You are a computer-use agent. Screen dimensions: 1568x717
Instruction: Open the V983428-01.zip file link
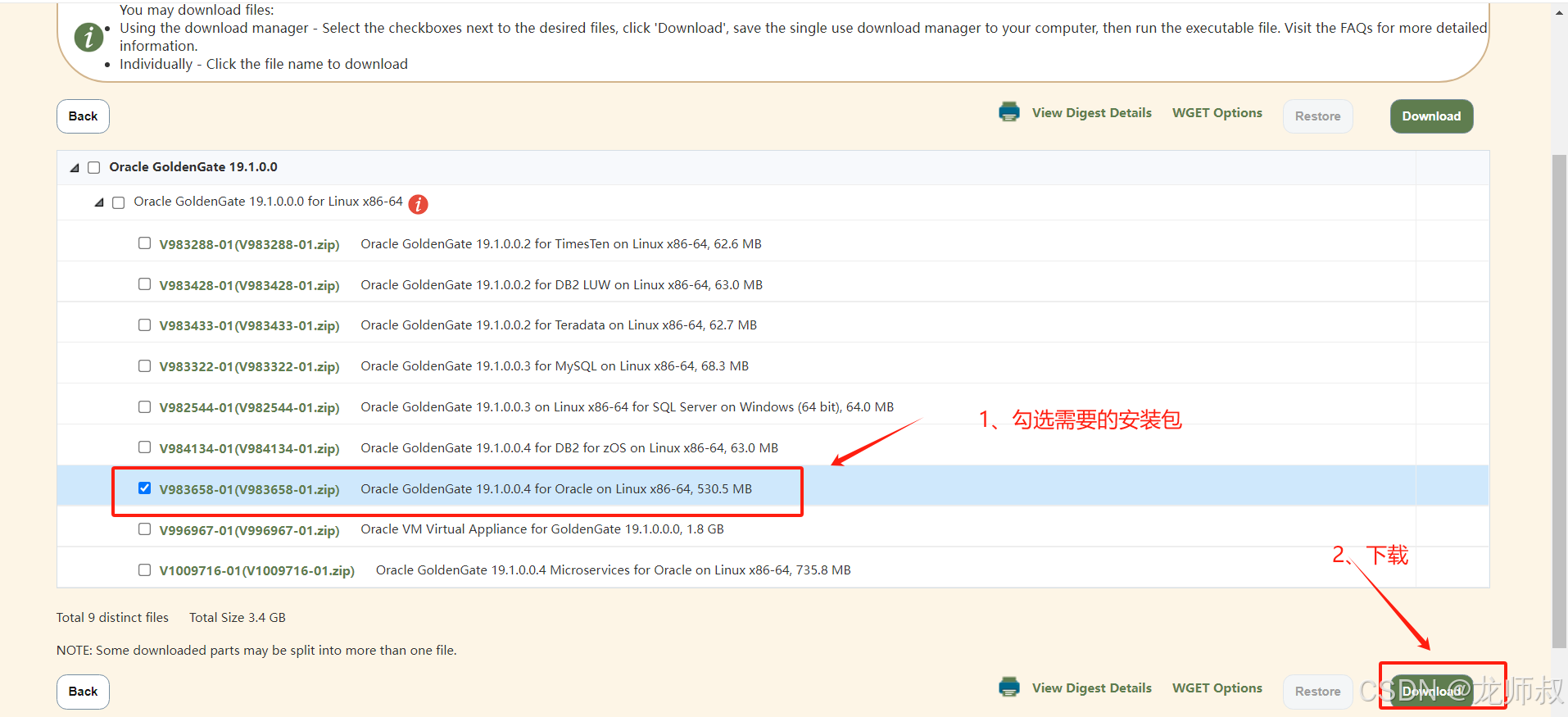click(x=249, y=285)
